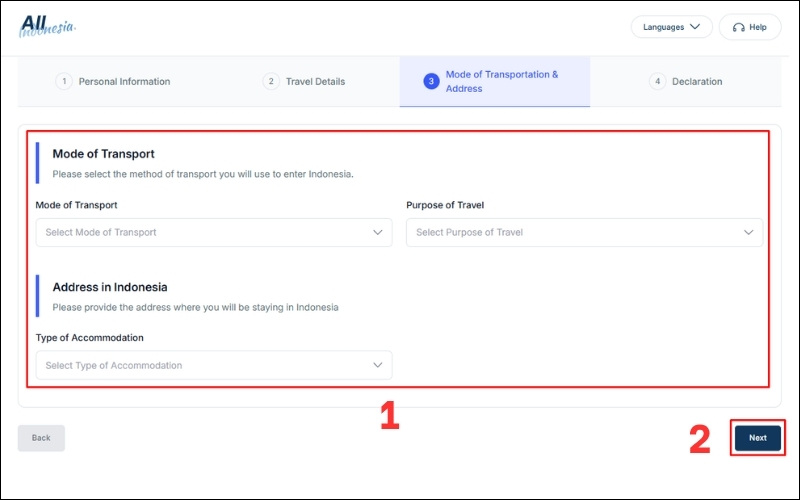
Task: Click the highlighted step 3 number circle
Action: point(431,81)
